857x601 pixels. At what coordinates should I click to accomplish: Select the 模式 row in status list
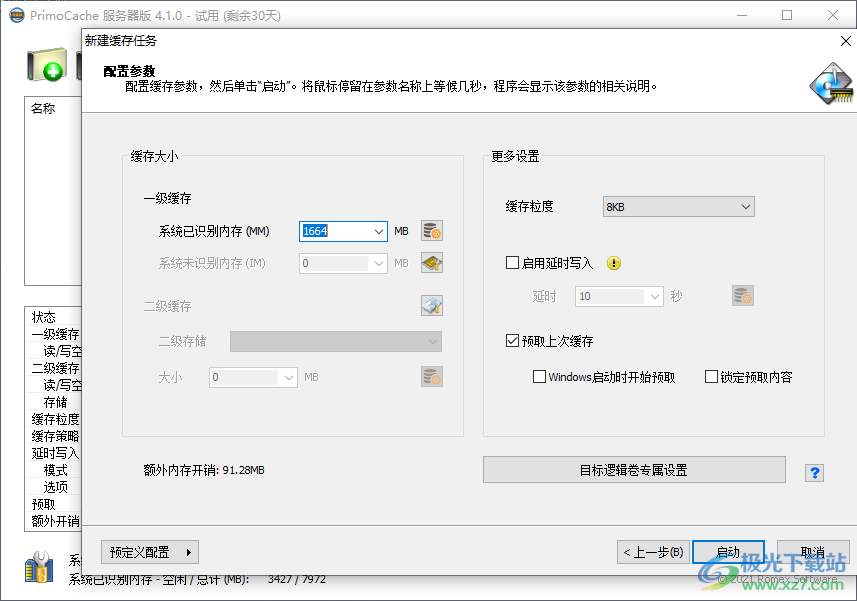click(53, 470)
